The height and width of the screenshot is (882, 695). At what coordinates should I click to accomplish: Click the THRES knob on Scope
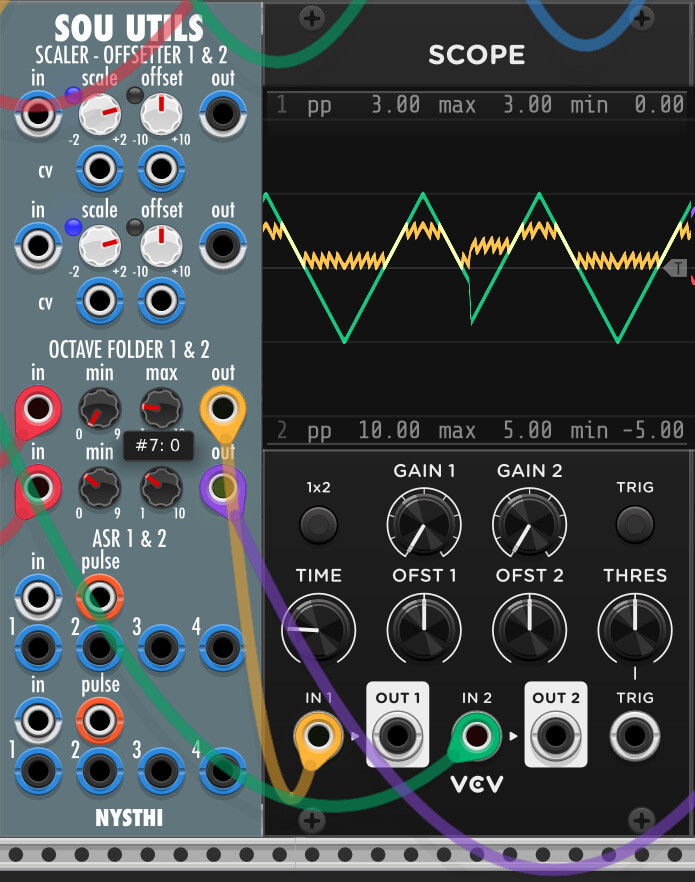click(x=634, y=628)
